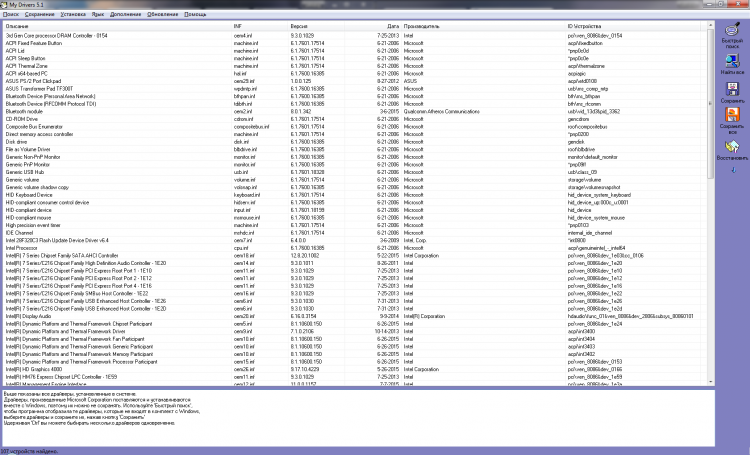
Task: Select the ACPI Lid row
Action: [354, 51]
